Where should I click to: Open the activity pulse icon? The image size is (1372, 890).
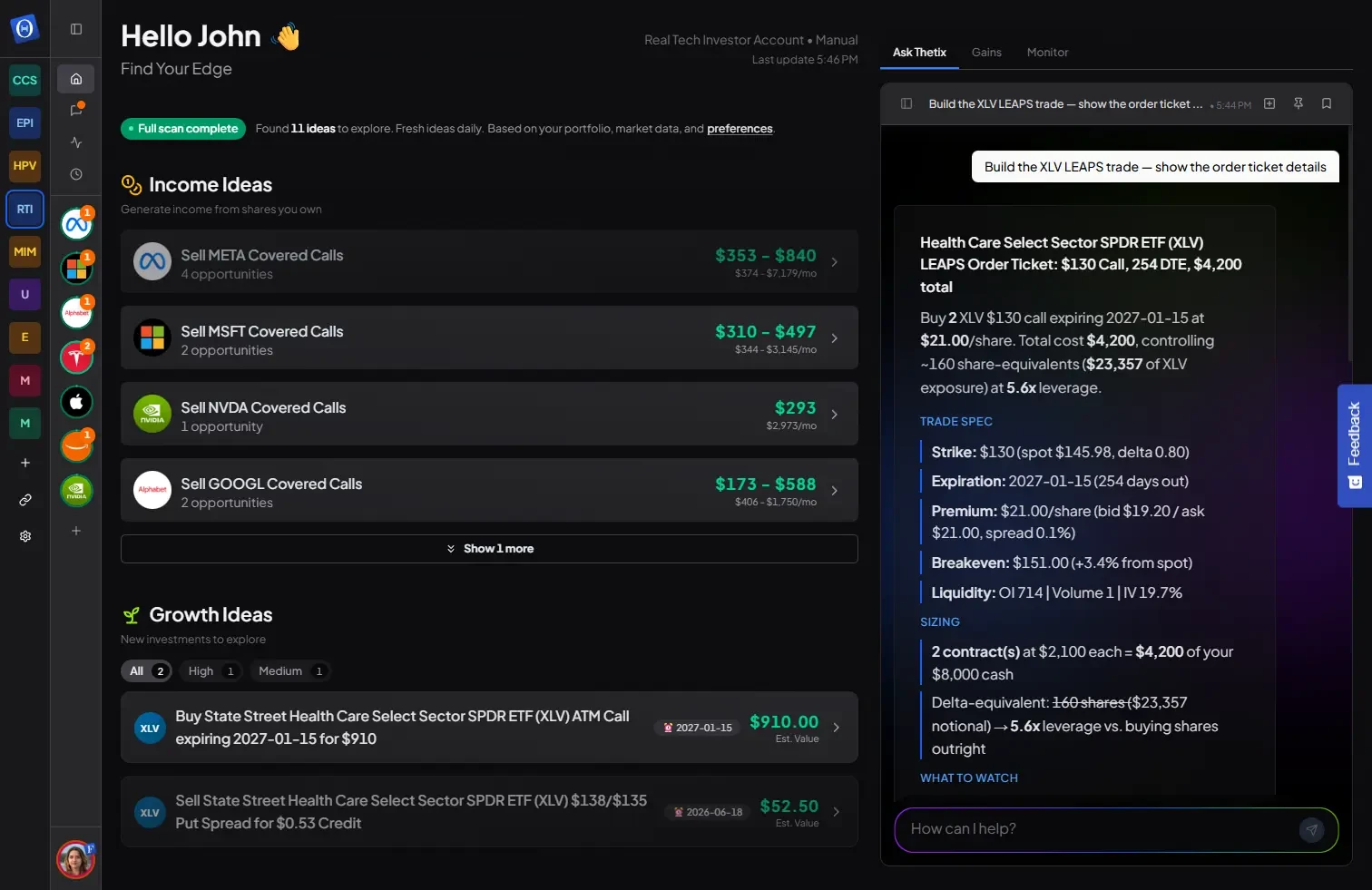(76, 142)
